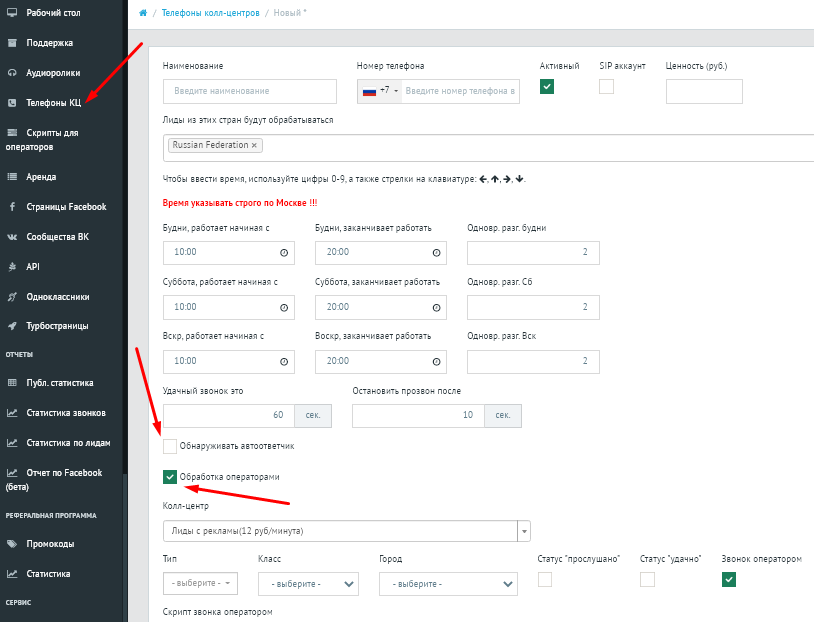Enable Обнаруживать автоответчик checkbox

(x=170, y=446)
